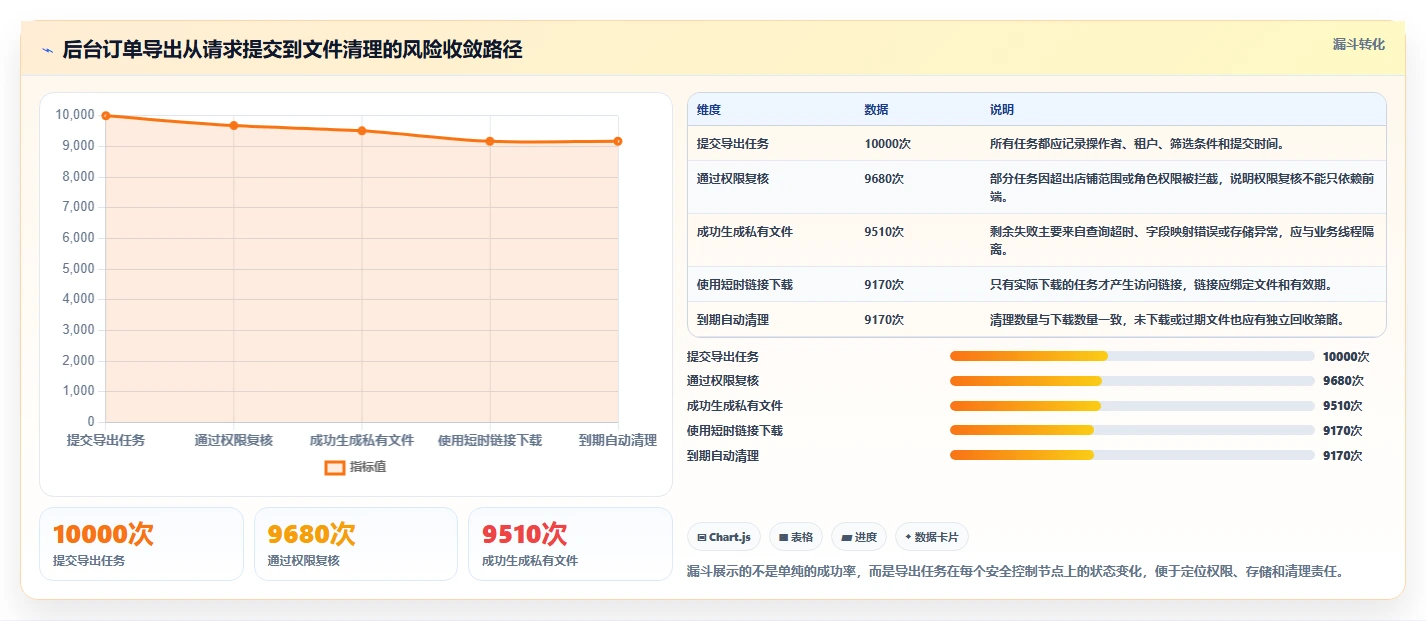
Task: Select the 使用短时链接下载 table row cell
Action: click(745, 285)
